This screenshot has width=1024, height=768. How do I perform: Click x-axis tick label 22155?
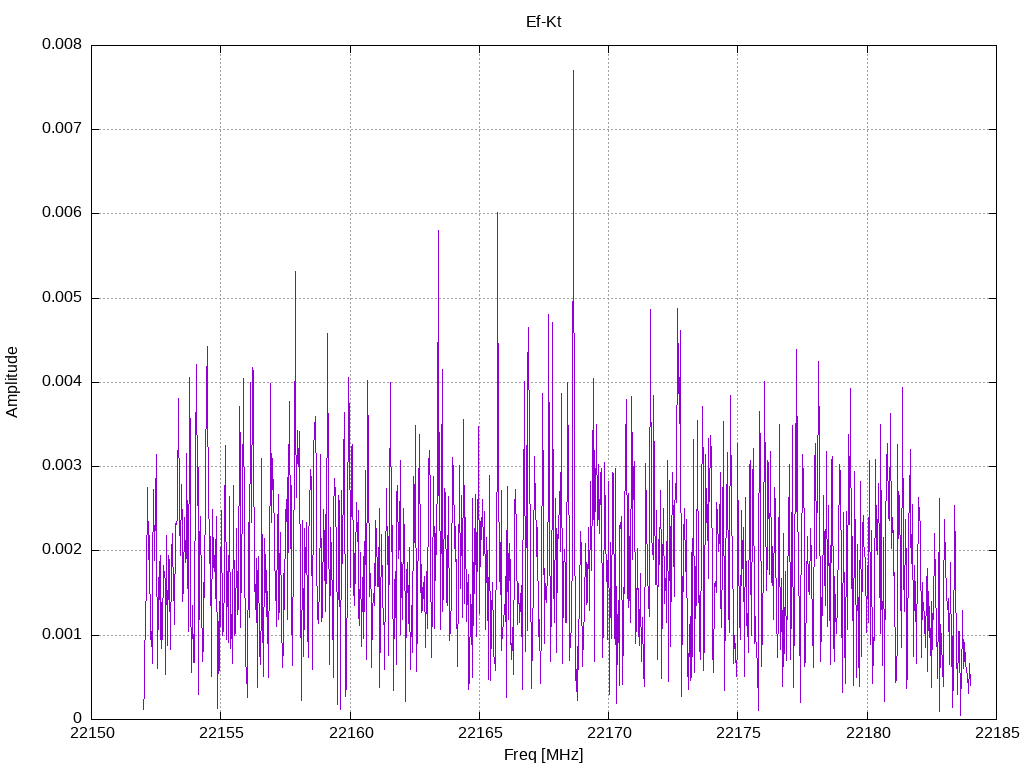(x=221, y=733)
